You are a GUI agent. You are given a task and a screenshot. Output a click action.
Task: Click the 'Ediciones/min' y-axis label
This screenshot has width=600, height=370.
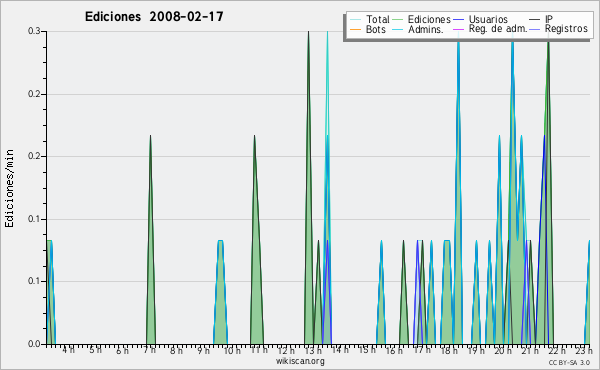pos(9,188)
